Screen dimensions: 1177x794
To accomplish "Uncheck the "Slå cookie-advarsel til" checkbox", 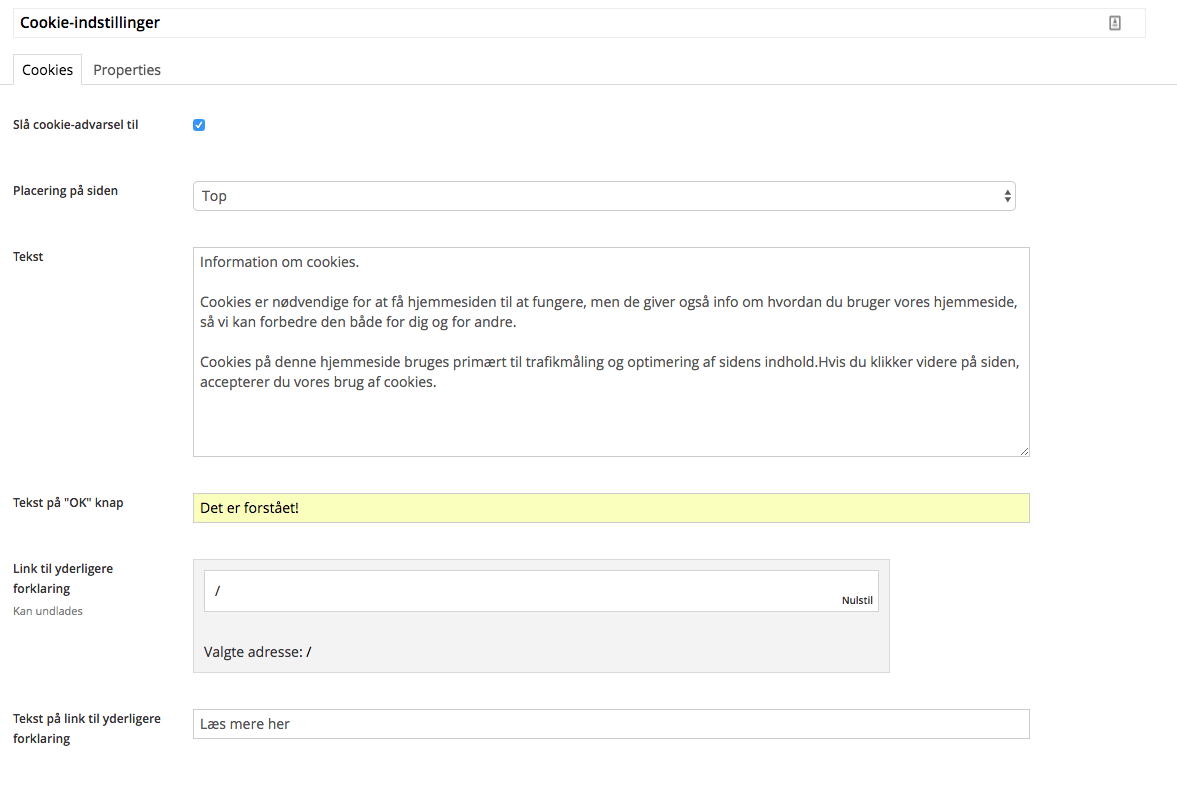I will pos(199,125).
